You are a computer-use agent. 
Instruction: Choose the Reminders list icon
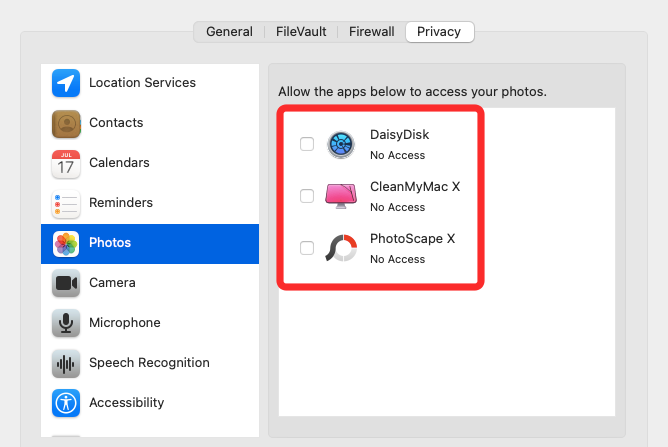(66, 203)
